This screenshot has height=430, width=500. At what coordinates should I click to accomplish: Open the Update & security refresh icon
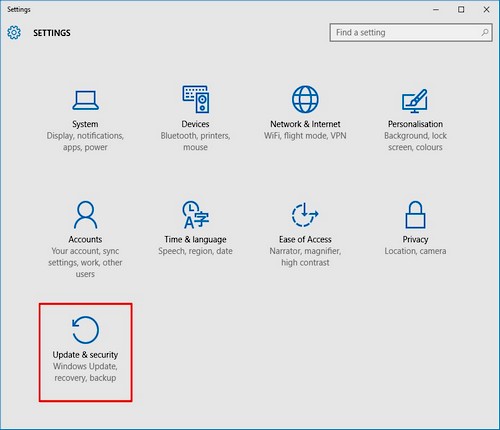[x=85, y=330]
